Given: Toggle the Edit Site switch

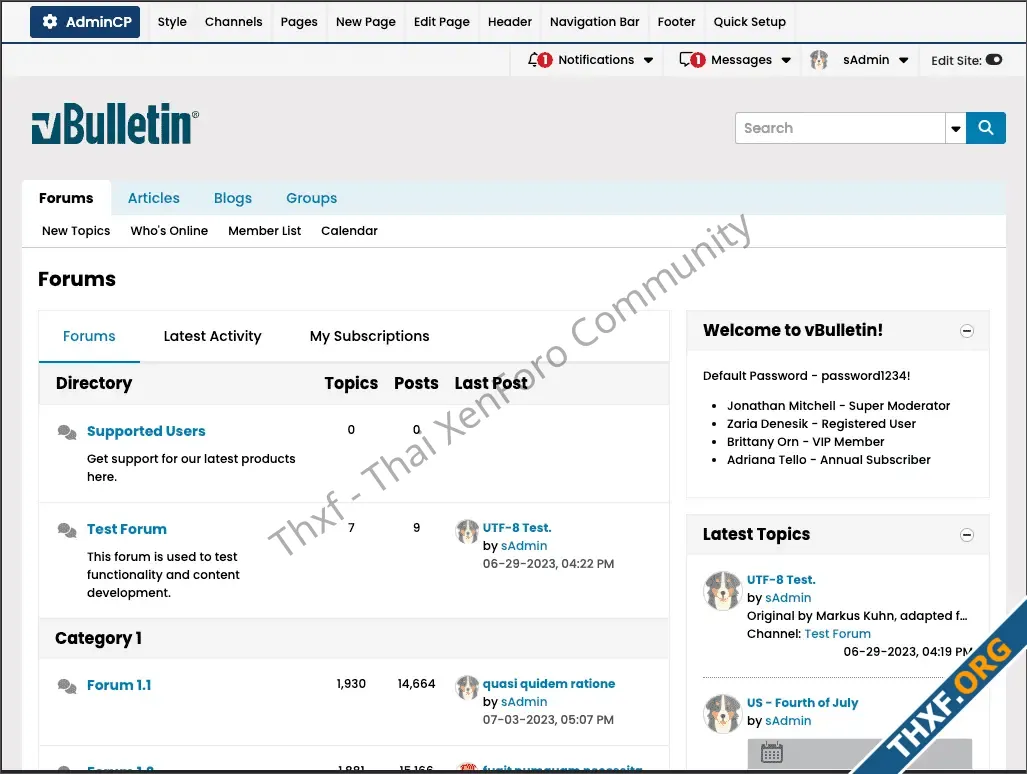Looking at the screenshot, I should (x=994, y=60).
